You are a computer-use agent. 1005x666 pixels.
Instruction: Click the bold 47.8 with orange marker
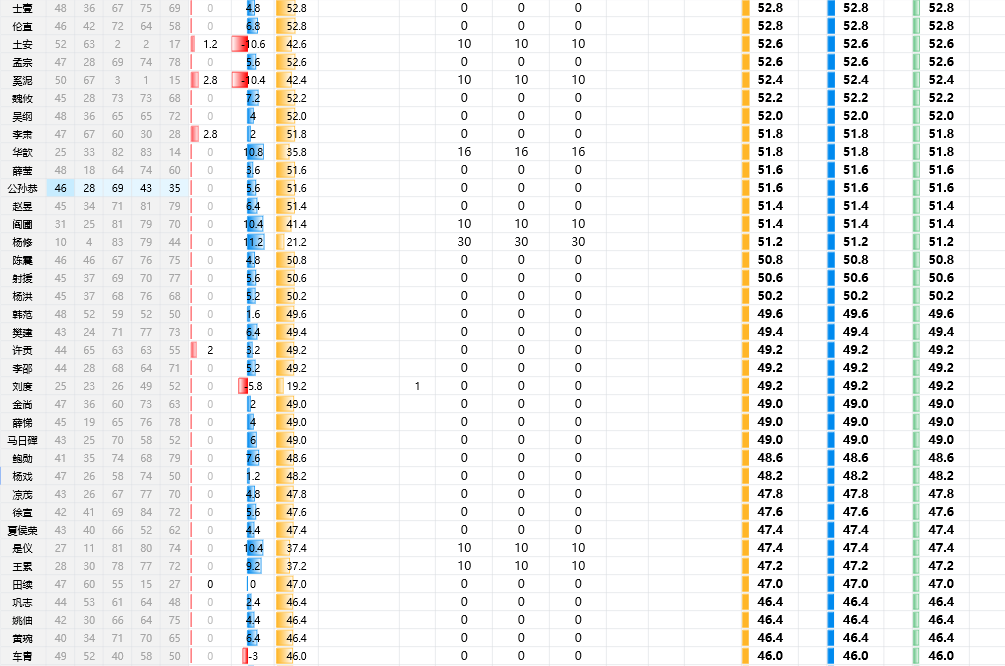coord(770,494)
